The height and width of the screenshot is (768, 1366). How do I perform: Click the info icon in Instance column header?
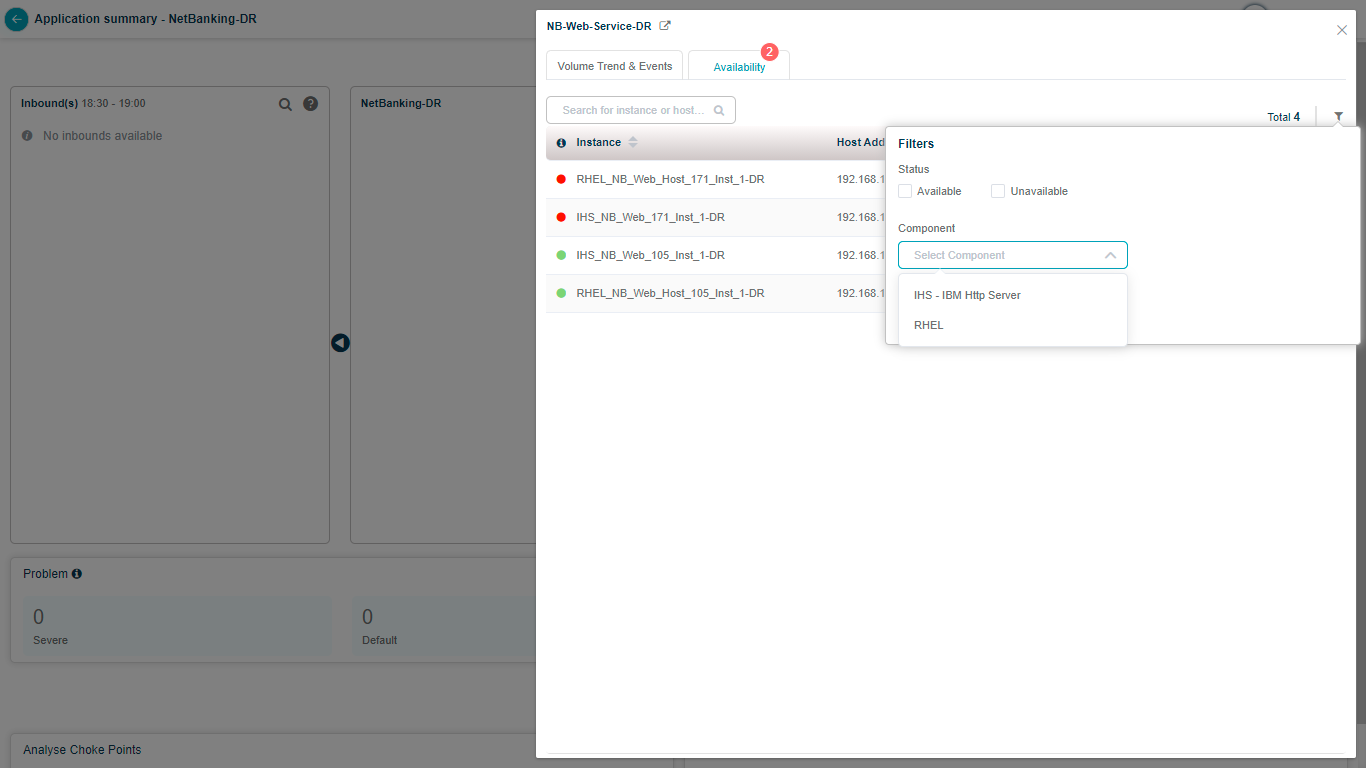561,143
